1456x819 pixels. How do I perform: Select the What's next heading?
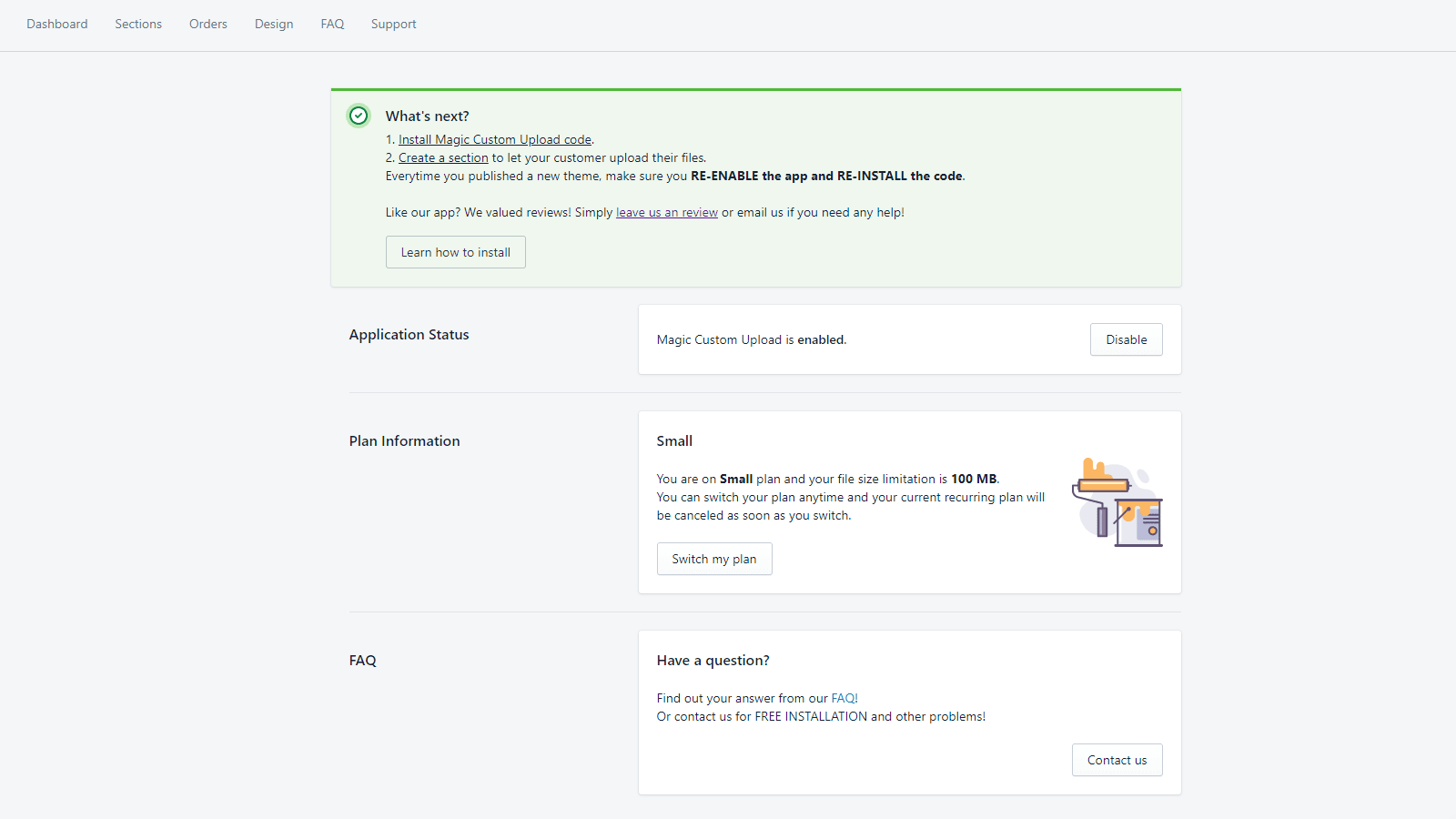(x=427, y=116)
